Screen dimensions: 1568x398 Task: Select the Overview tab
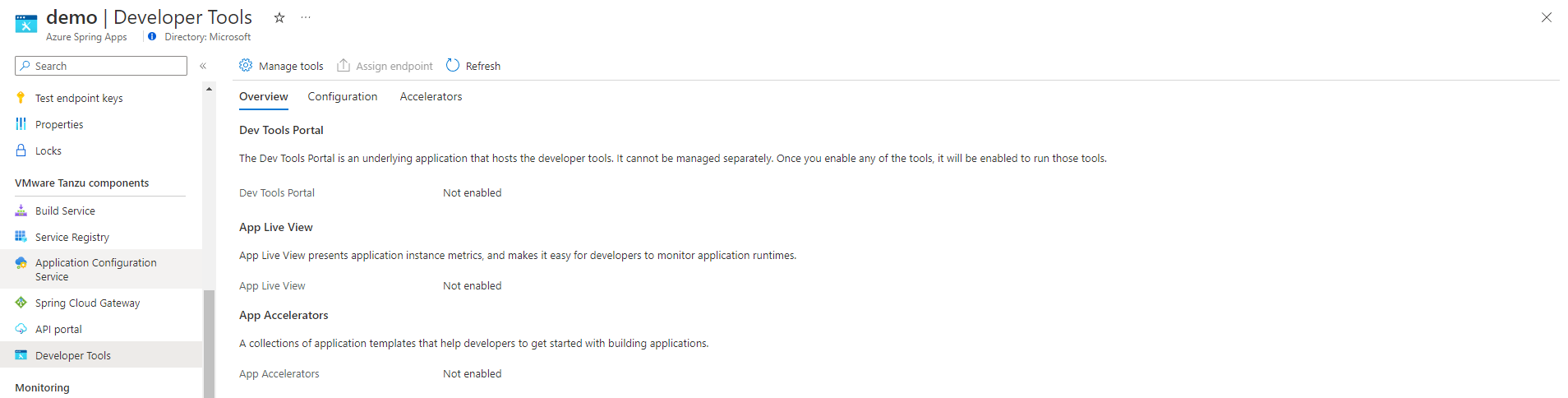coord(263,96)
